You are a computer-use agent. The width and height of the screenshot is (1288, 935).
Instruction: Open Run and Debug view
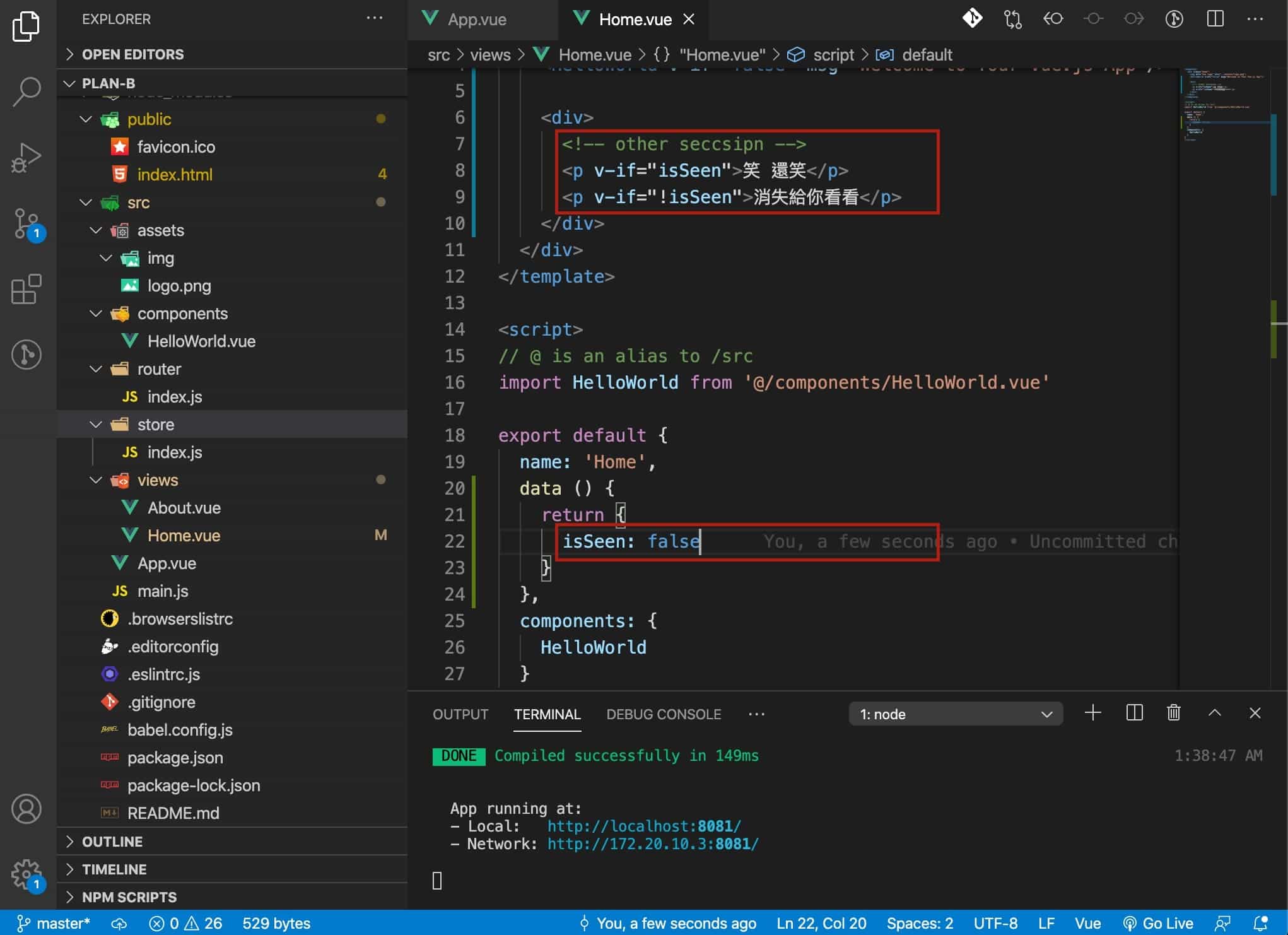(26, 158)
